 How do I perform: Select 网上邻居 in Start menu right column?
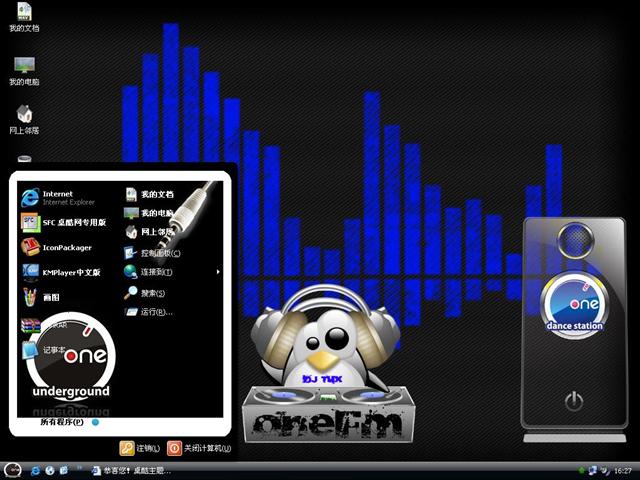pyautogui.click(x=149, y=232)
